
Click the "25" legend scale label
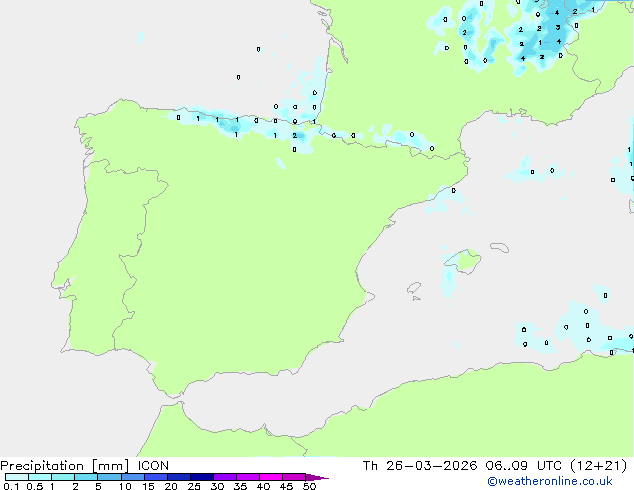point(194,486)
